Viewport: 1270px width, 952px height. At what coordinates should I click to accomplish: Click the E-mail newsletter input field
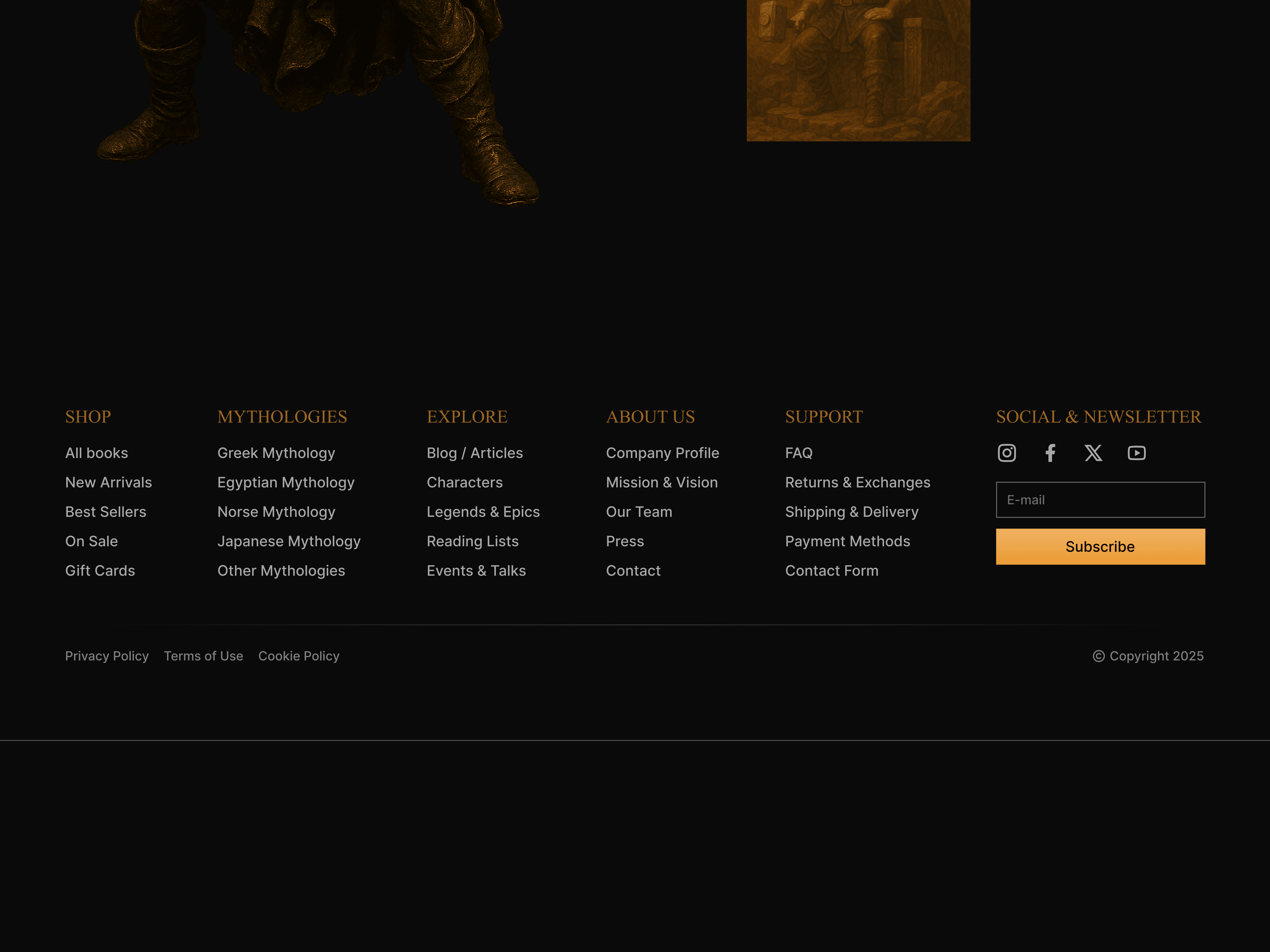pyautogui.click(x=1100, y=500)
